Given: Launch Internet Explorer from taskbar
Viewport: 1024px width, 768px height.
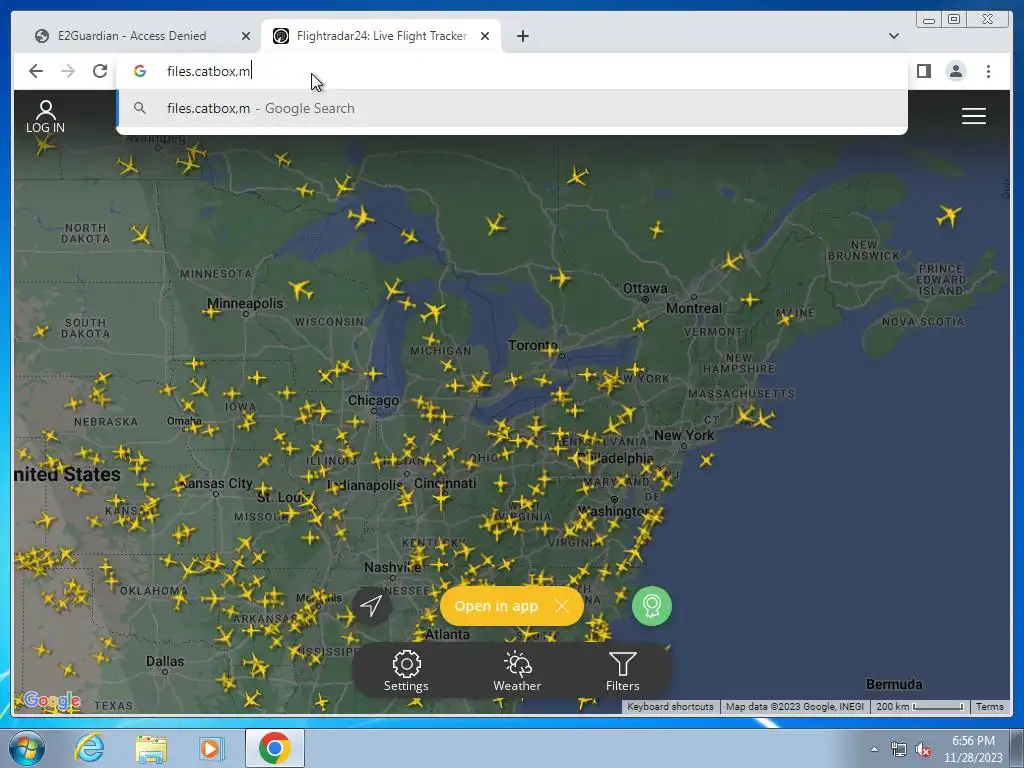Looking at the screenshot, I should click(89, 748).
